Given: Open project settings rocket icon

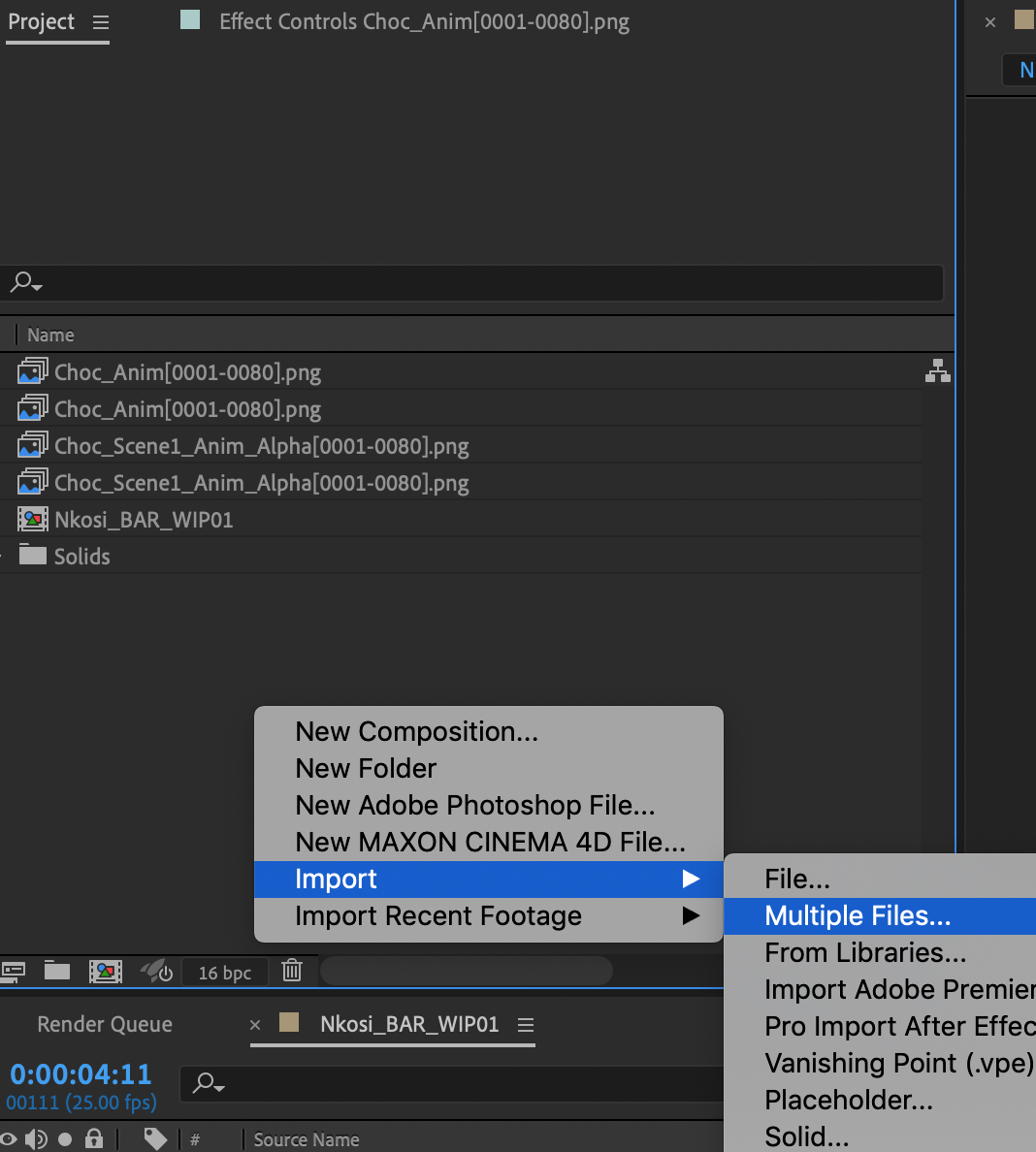Looking at the screenshot, I should pyautogui.click(x=156, y=972).
